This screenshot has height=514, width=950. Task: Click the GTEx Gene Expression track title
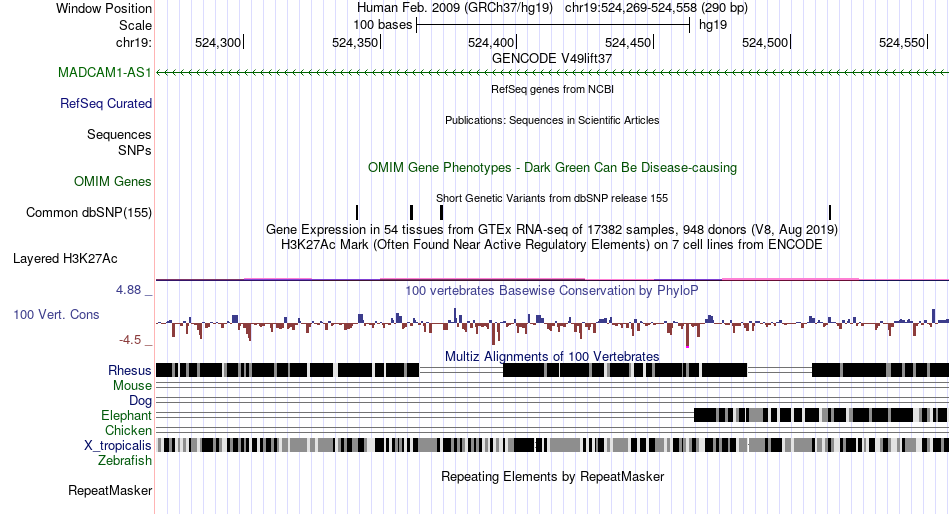click(552, 230)
